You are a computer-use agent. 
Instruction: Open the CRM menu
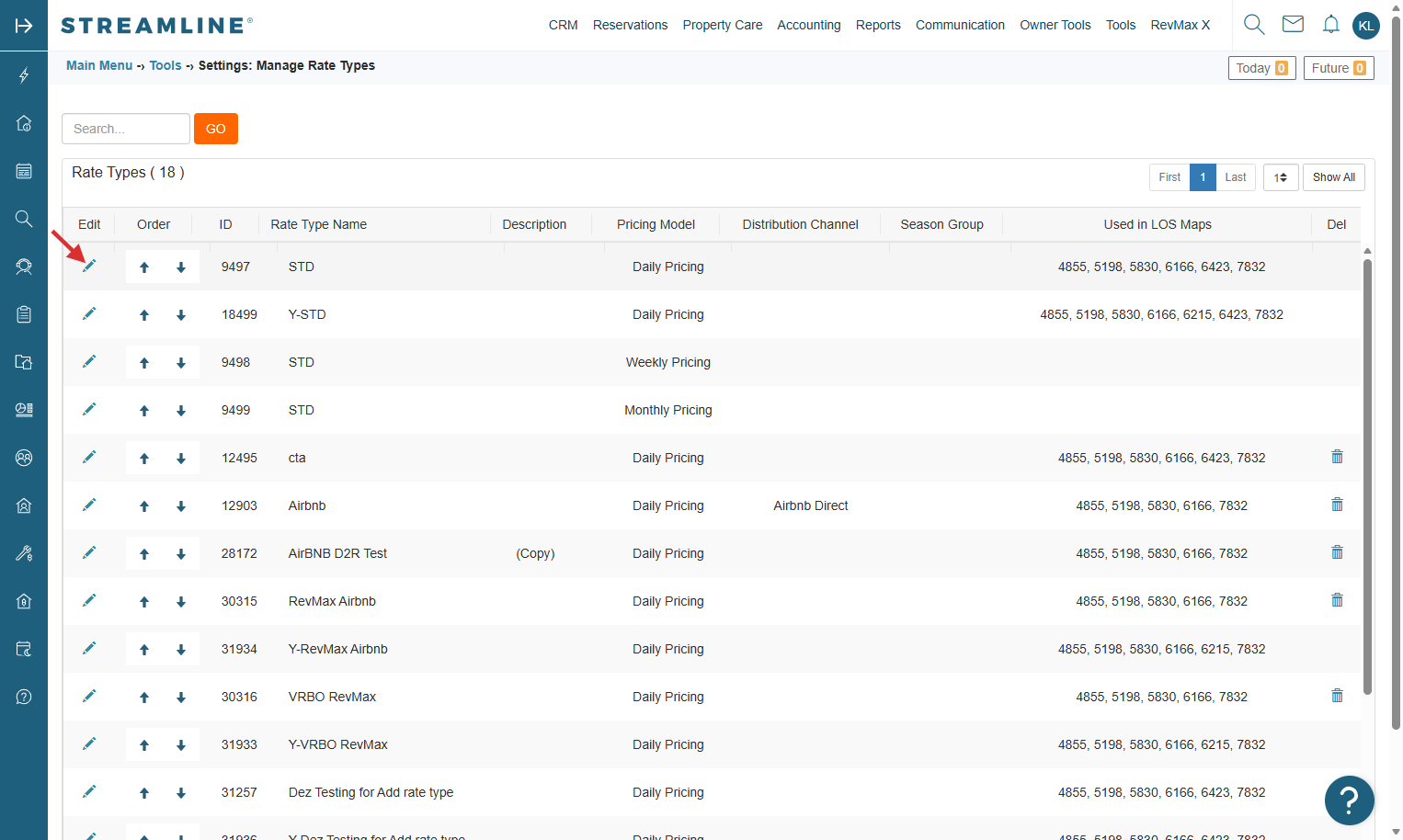tap(563, 25)
